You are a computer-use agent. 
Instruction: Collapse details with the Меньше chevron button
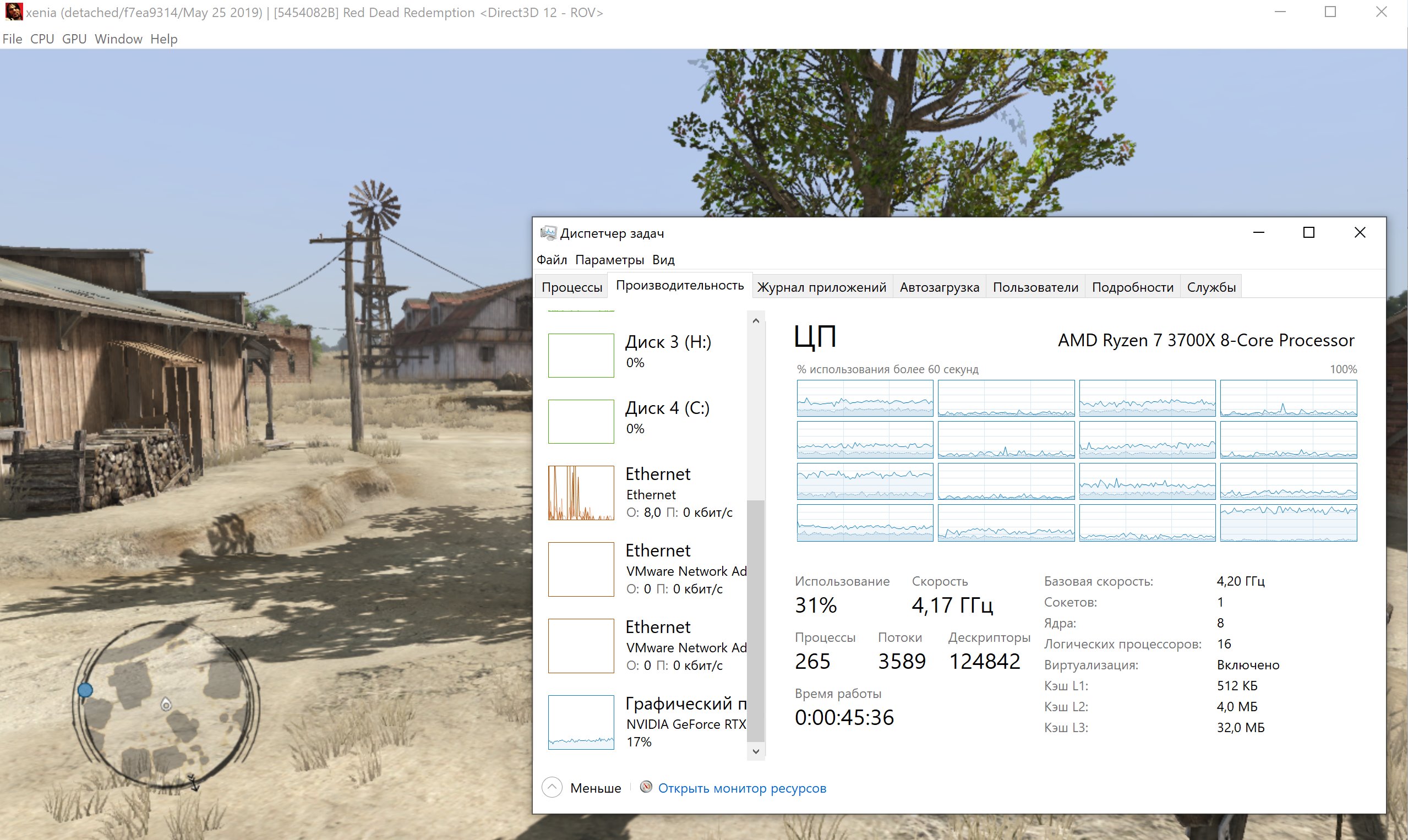pos(552,787)
